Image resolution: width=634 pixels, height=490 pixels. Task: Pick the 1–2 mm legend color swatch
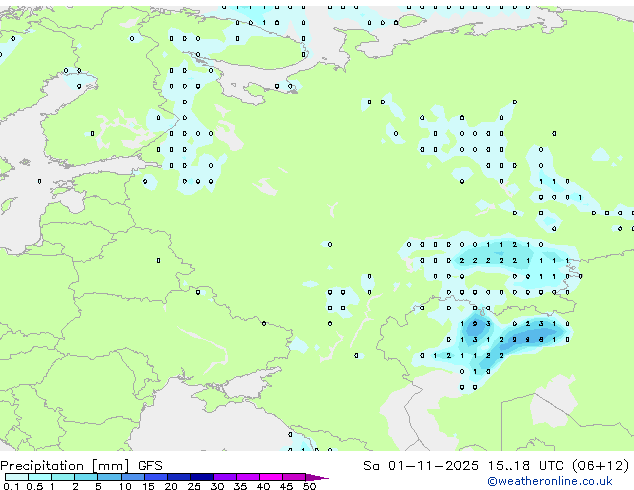tap(63, 477)
